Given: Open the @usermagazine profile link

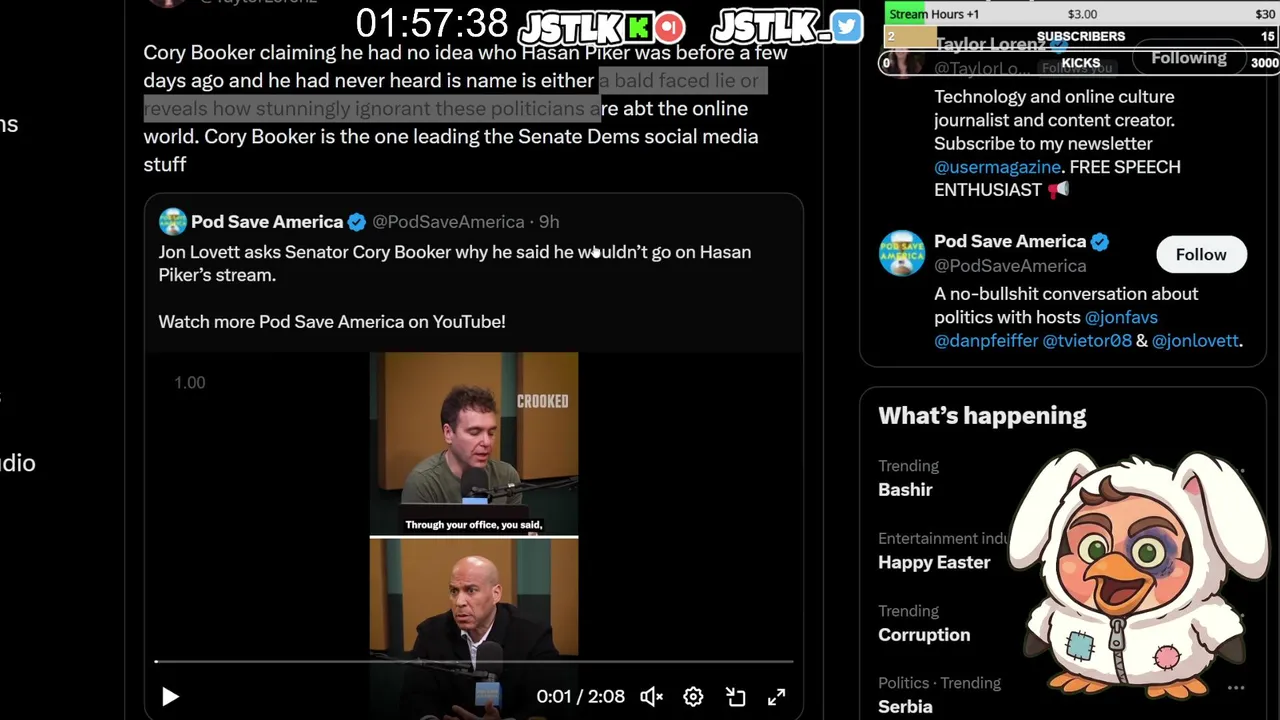Looking at the screenshot, I should pos(997,166).
